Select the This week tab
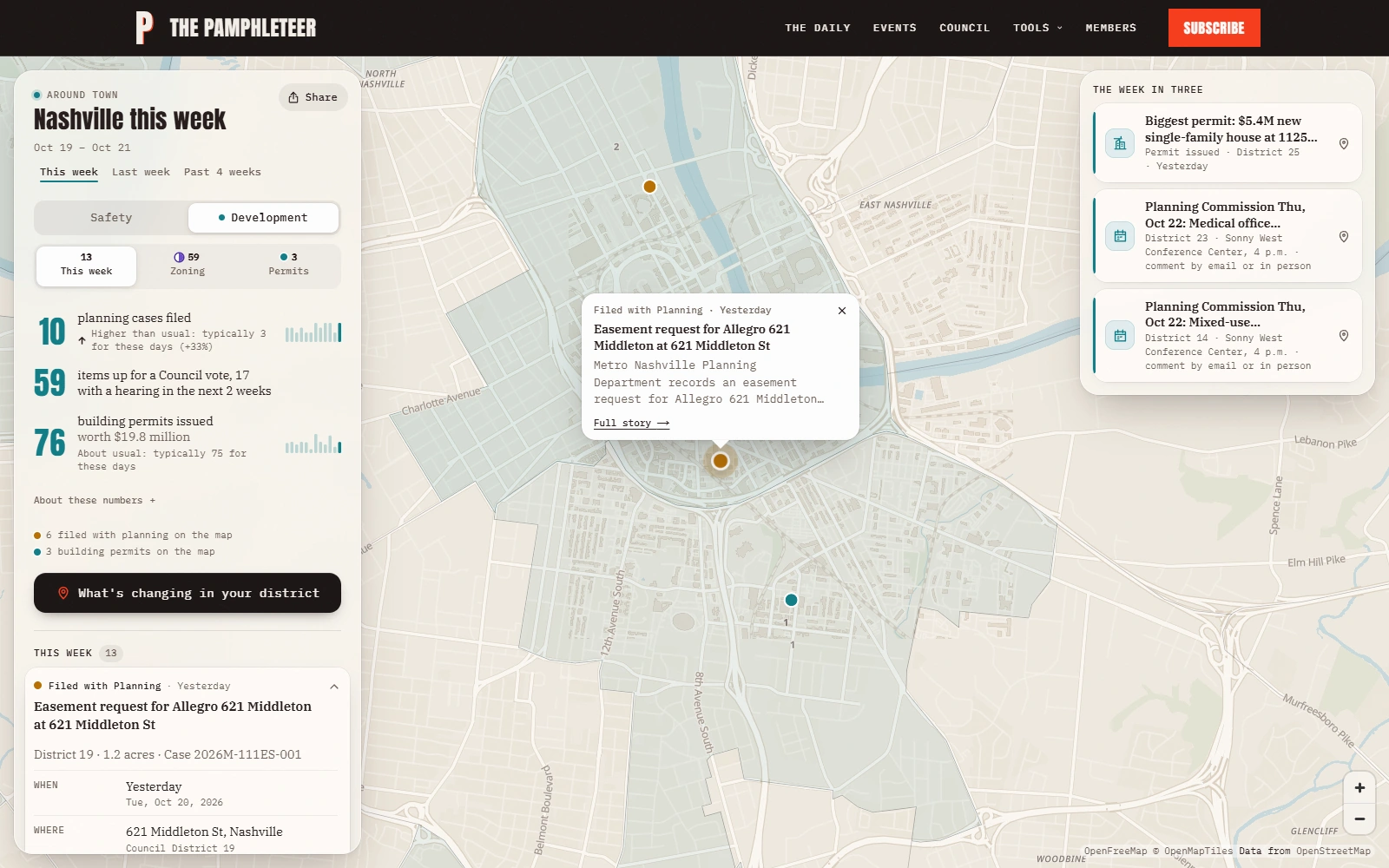This screenshot has width=1389, height=868. point(69,172)
